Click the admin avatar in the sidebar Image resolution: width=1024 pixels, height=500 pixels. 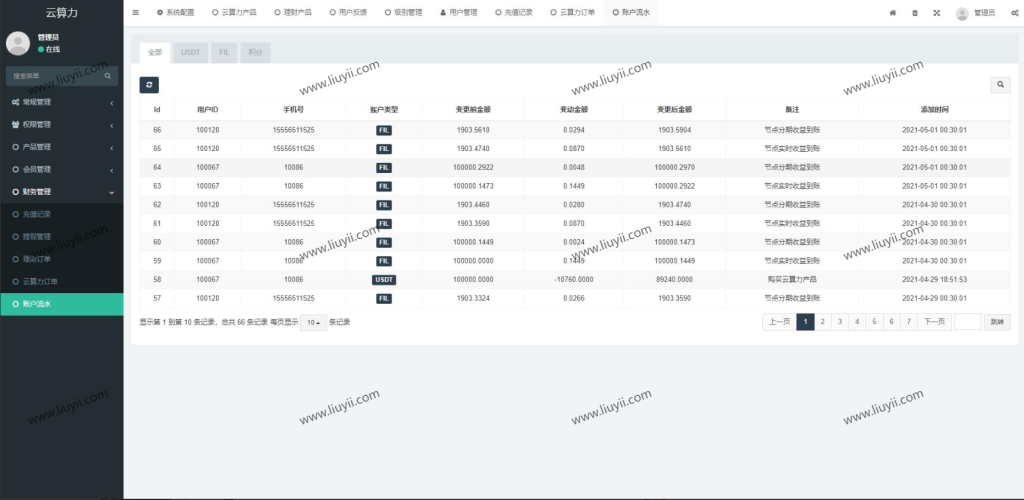pyautogui.click(x=18, y=43)
